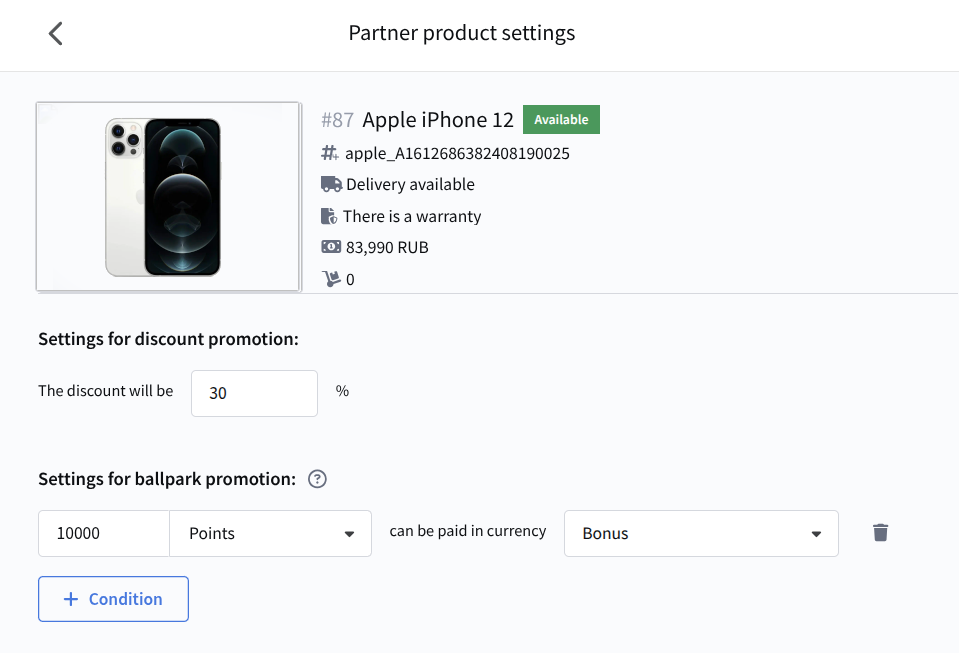
Task: Click the warranty document icon
Action: pyautogui.click(x=329, y=216)
